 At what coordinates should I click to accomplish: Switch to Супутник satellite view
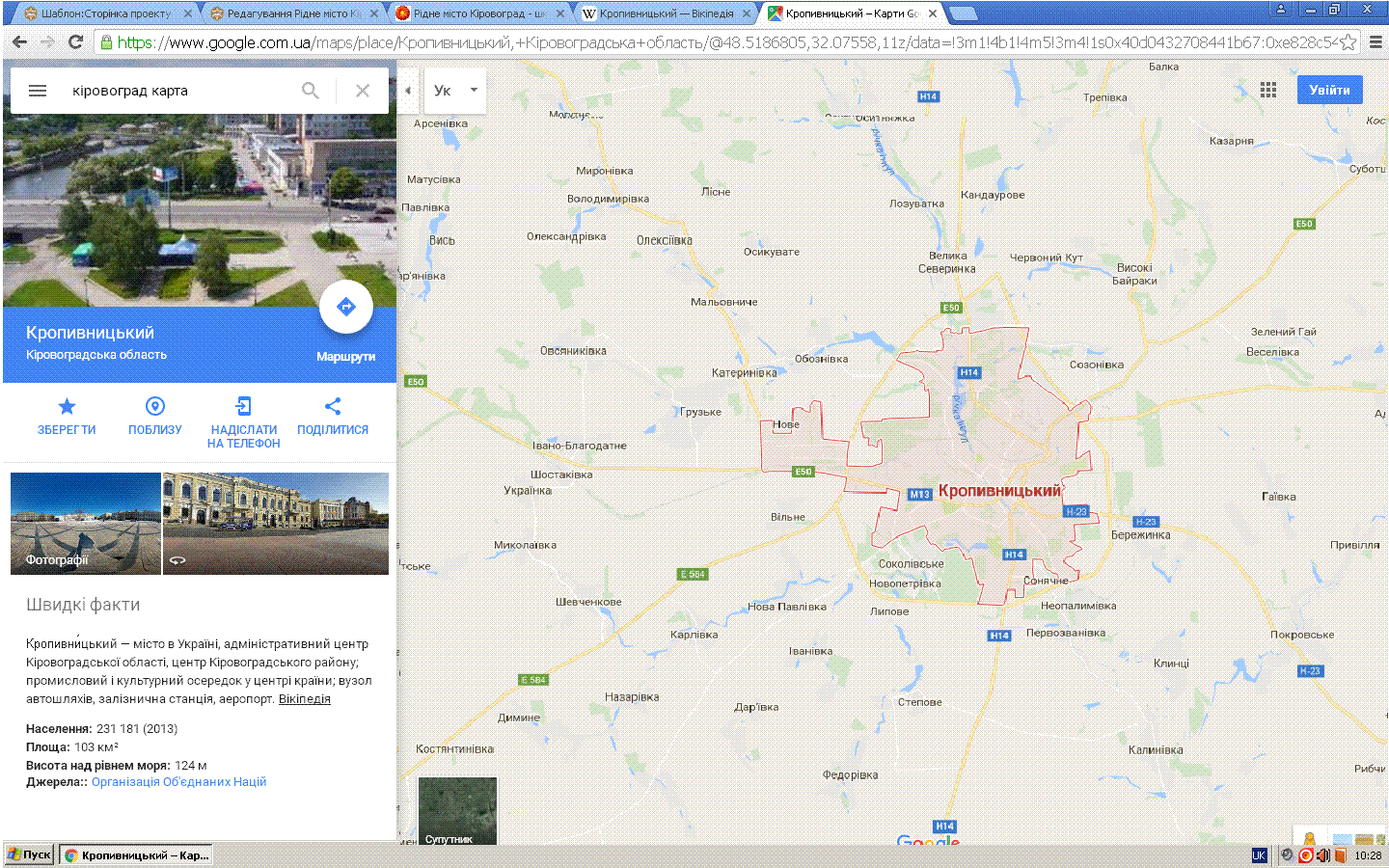[458, 812]
